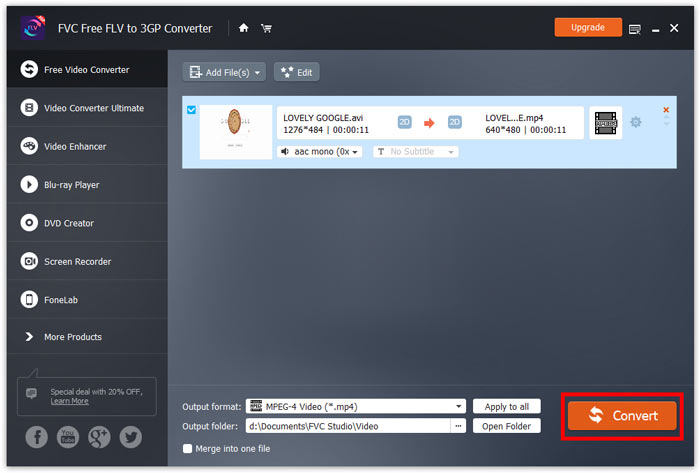Click the Upgrade button
The height and width of the screenshot is (473, 700).
point(588,27)
